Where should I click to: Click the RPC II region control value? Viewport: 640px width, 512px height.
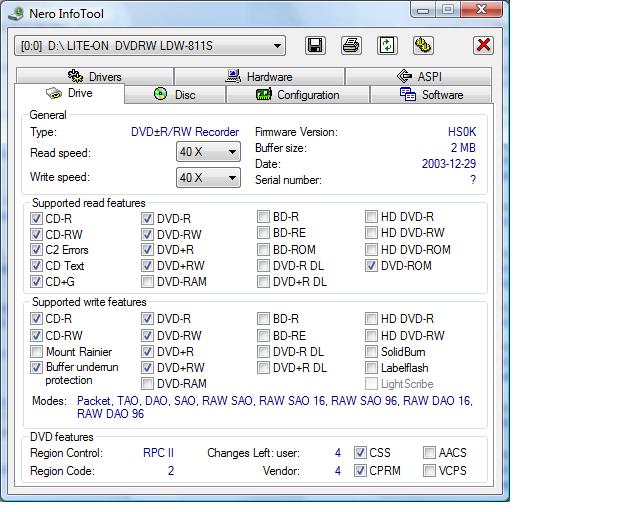click(x=158, y=452)
